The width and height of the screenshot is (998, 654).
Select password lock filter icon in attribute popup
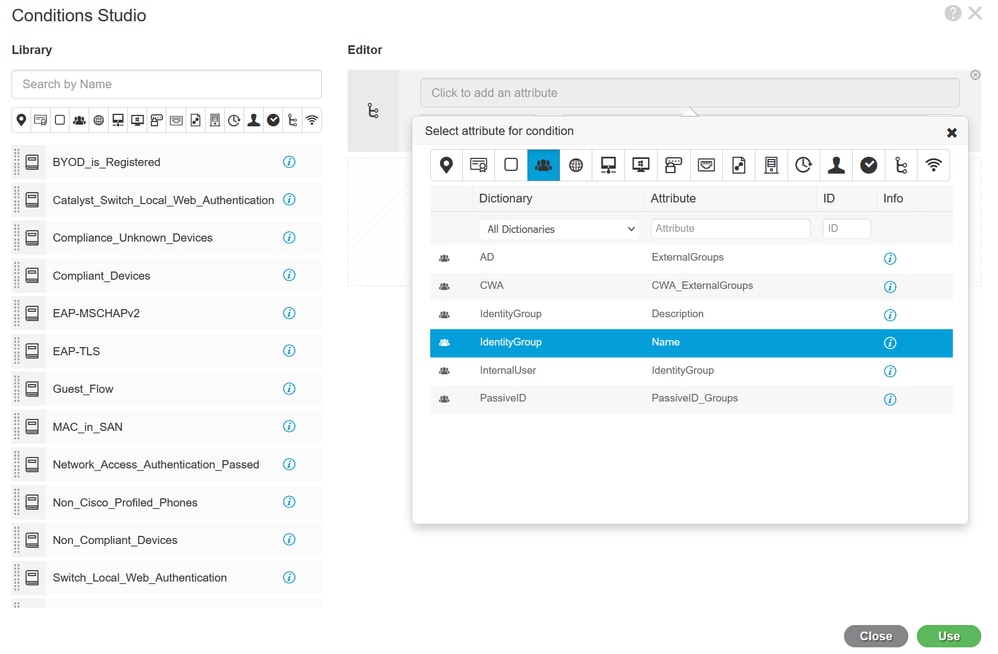click(x=673, y=165)
